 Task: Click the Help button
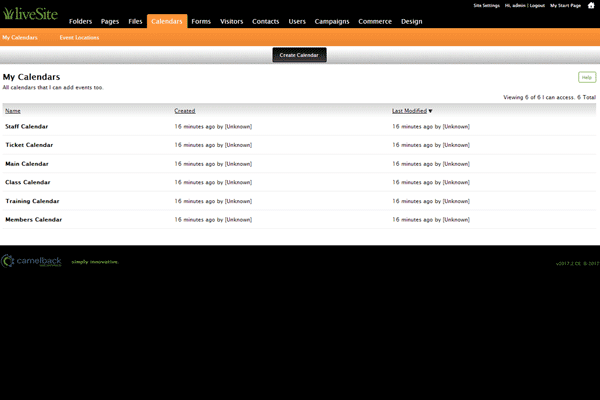tap(586, 77)
